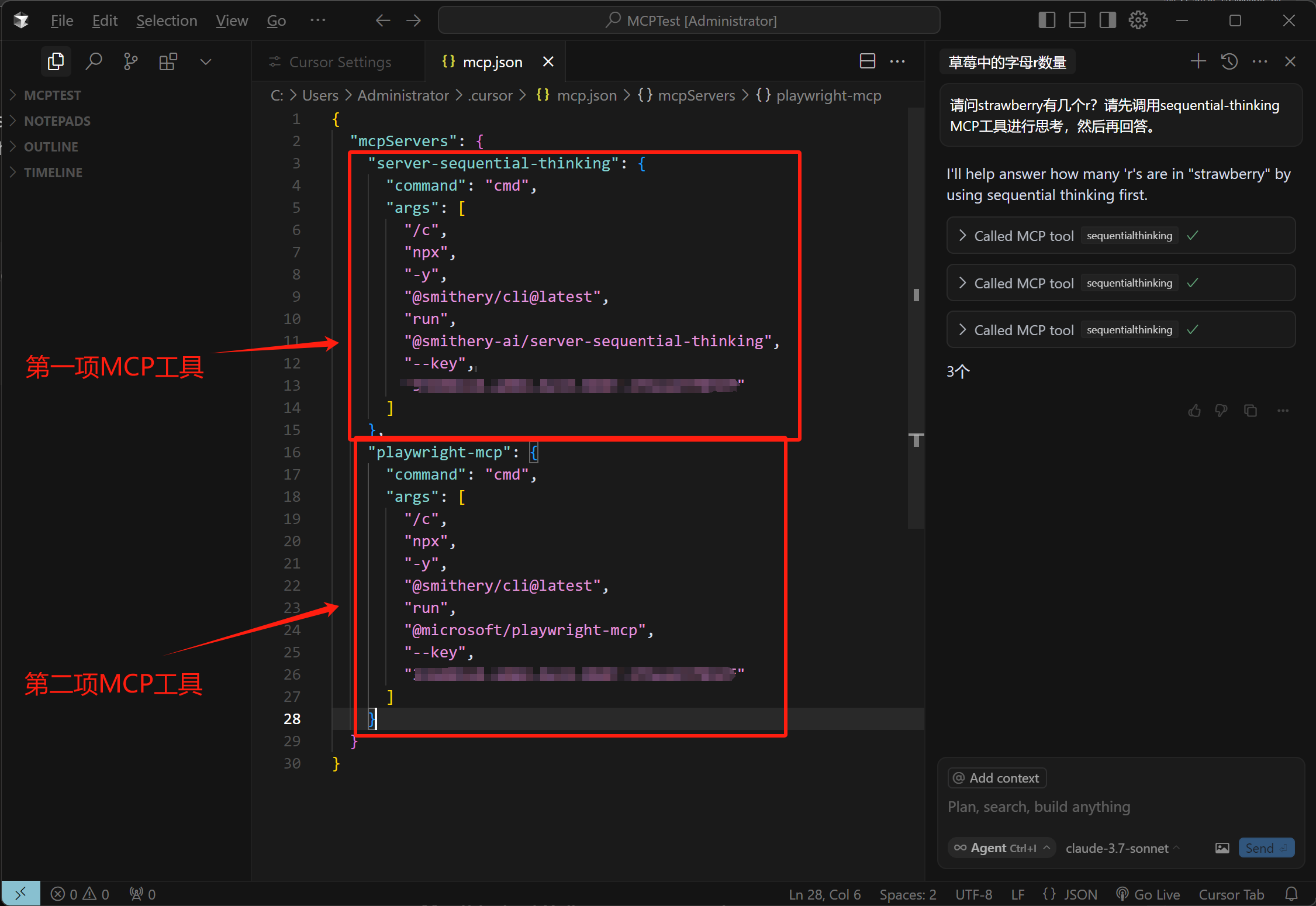
Task: Change LF end of line sequence
Action: [x=1018, y=895]
